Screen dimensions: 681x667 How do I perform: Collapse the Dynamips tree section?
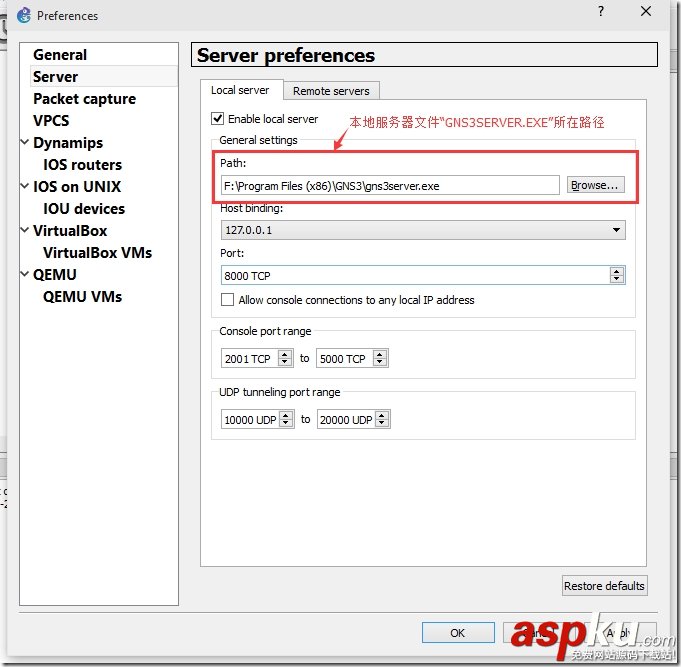(25, 142)
